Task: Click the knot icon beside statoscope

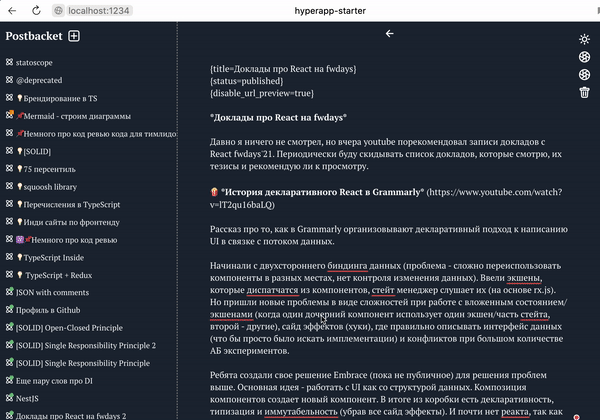Action: [10, 62]
